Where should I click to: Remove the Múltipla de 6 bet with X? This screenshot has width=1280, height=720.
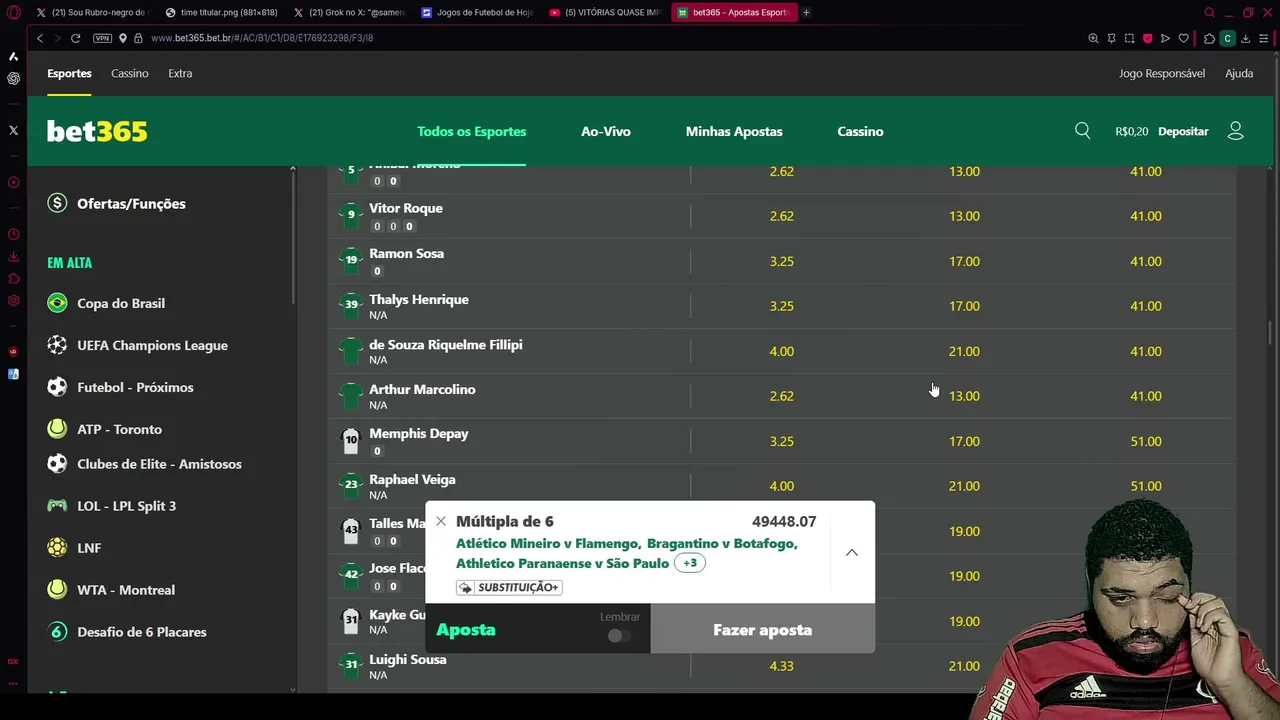[441, 521]
